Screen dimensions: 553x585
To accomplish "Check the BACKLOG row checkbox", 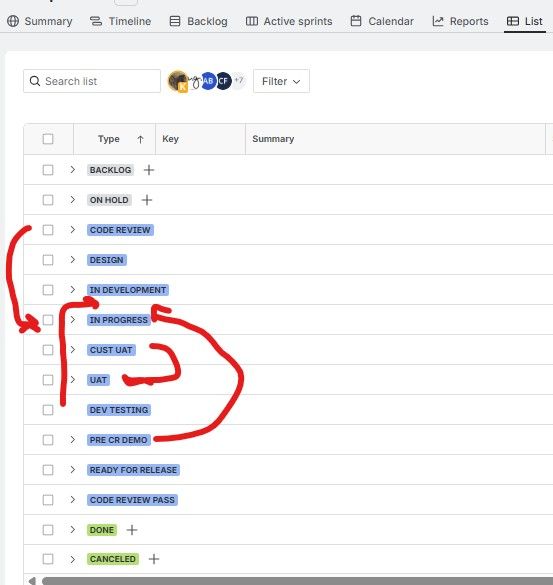I will pos(48,170).
